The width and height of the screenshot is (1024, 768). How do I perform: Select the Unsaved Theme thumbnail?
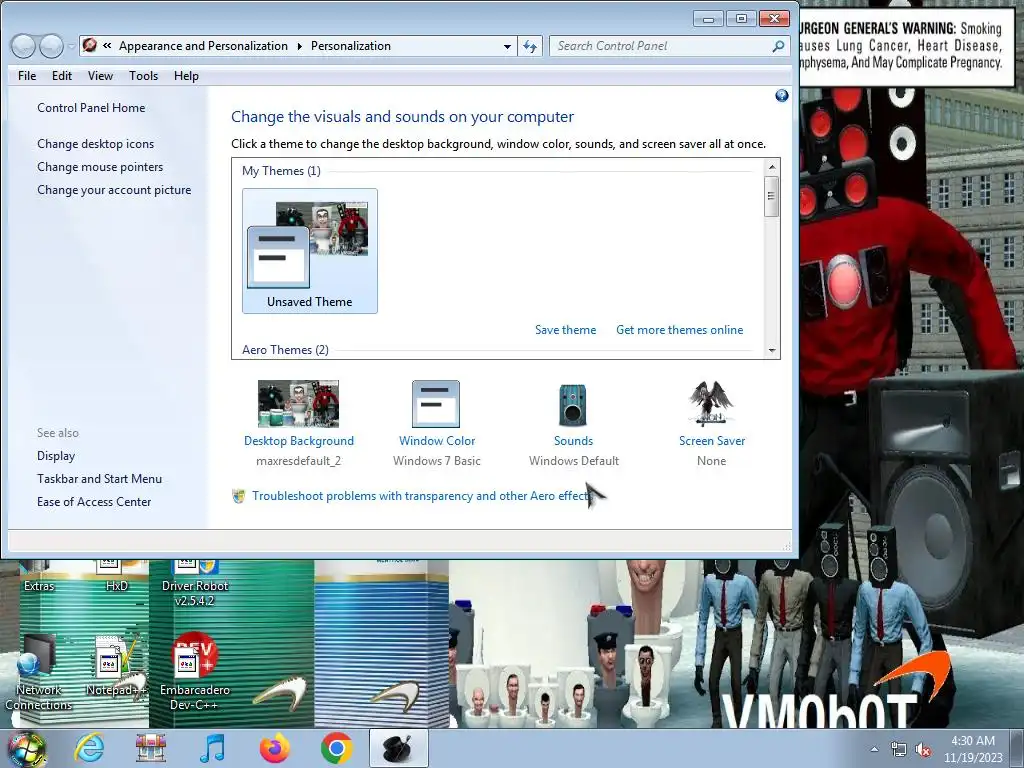point(310,251)
